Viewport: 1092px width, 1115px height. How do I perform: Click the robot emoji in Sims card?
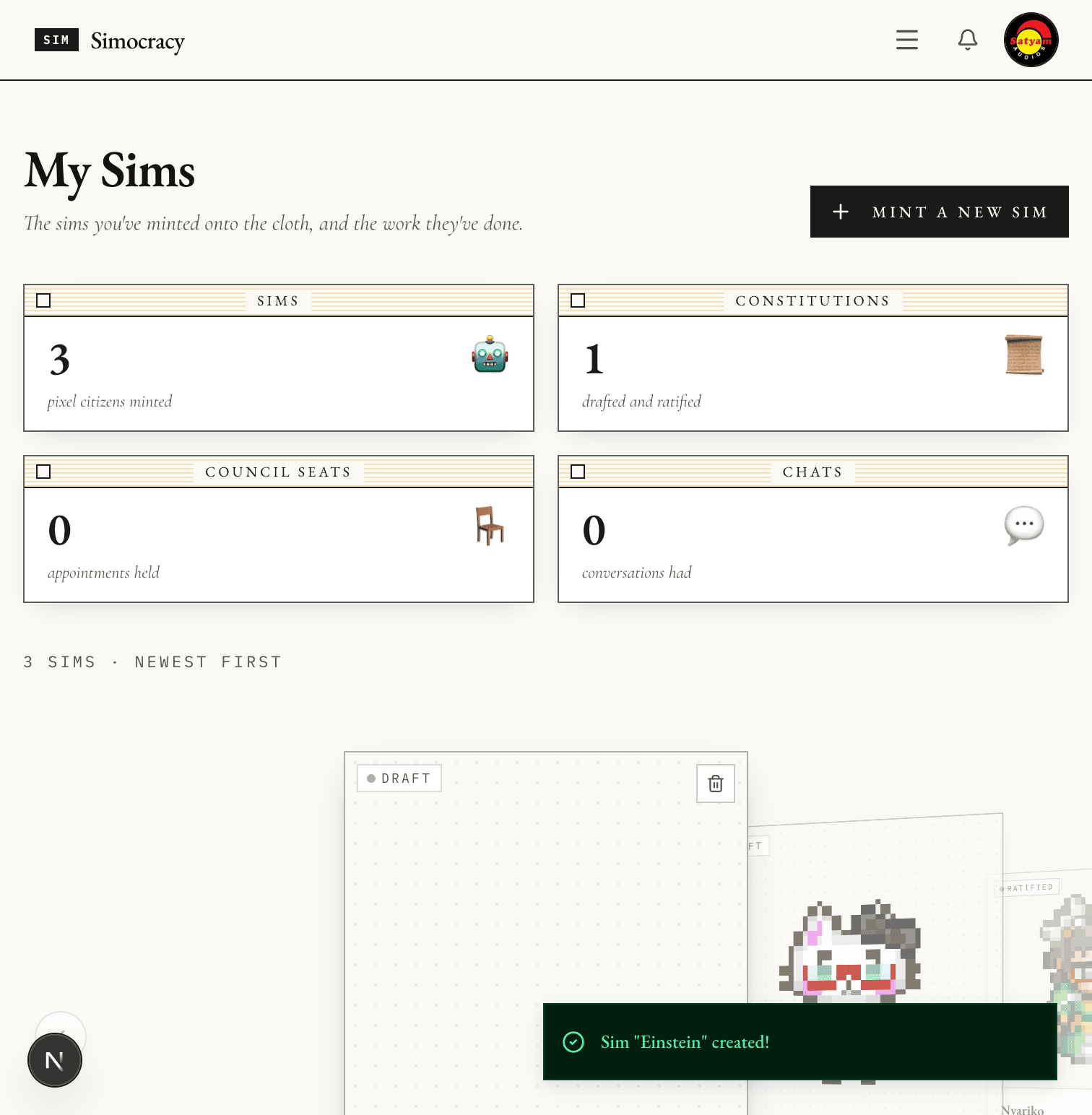tap(490, 354)
